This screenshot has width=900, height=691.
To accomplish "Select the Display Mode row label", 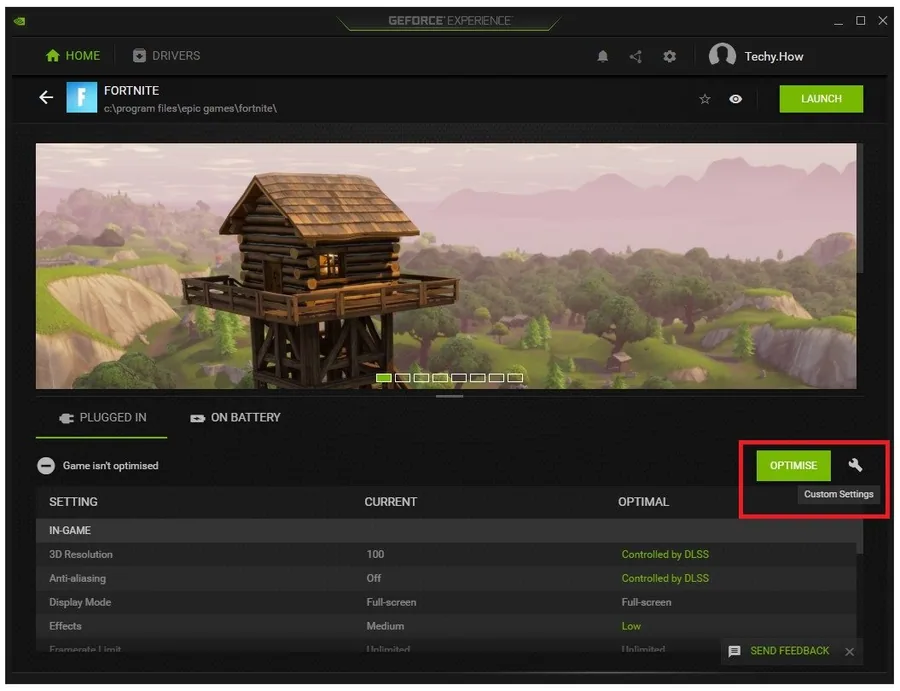I will (x=80, y=602).
